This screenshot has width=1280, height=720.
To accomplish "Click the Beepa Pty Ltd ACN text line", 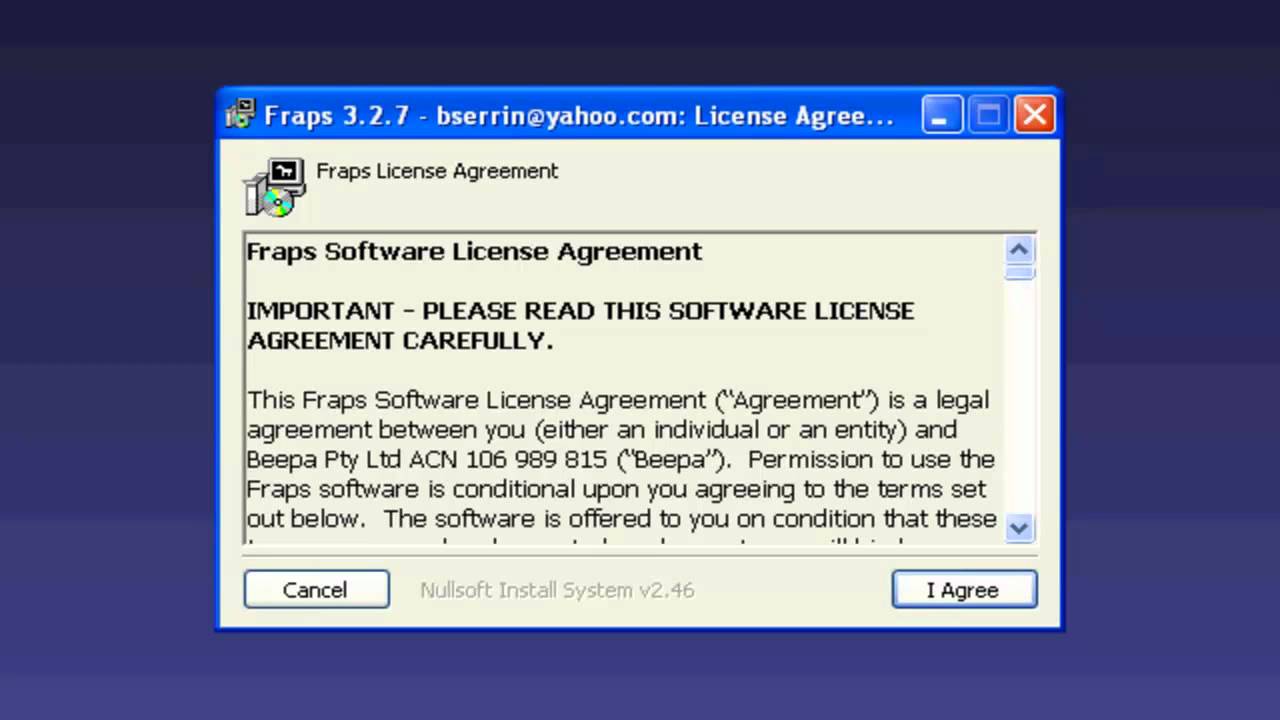I will coord(620,460).
